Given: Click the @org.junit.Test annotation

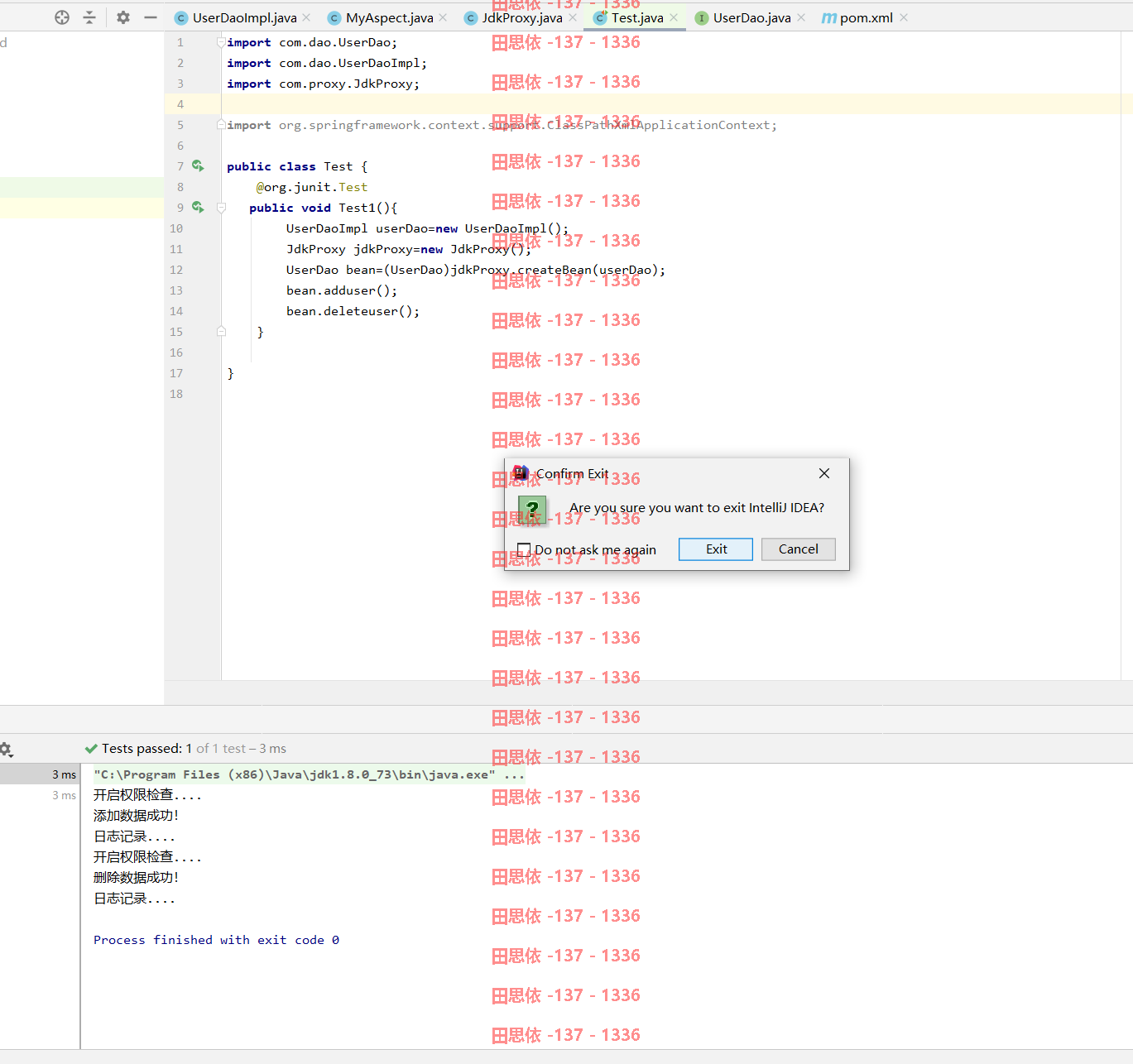Looking at the screenshot, I should coord(312,187).
